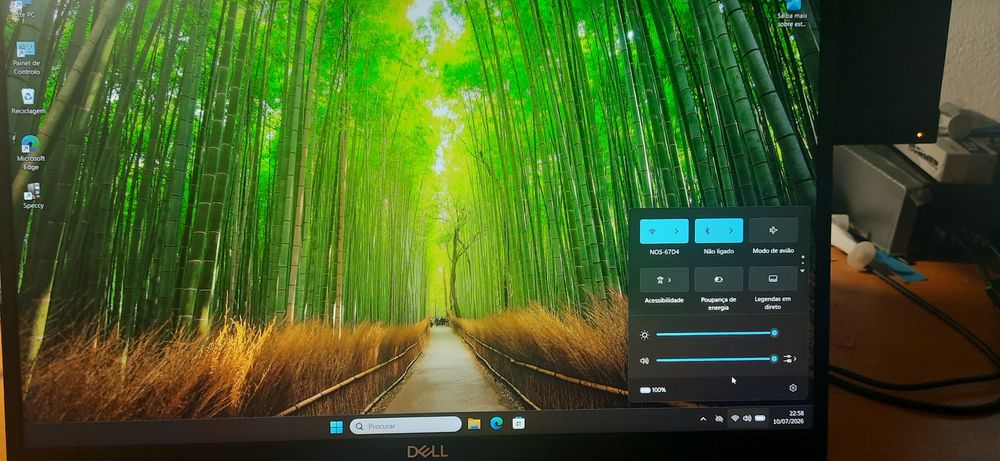Open Microsoft Store from the taskbar
This screenshot has height=461, width=1000.
(518, 423)
